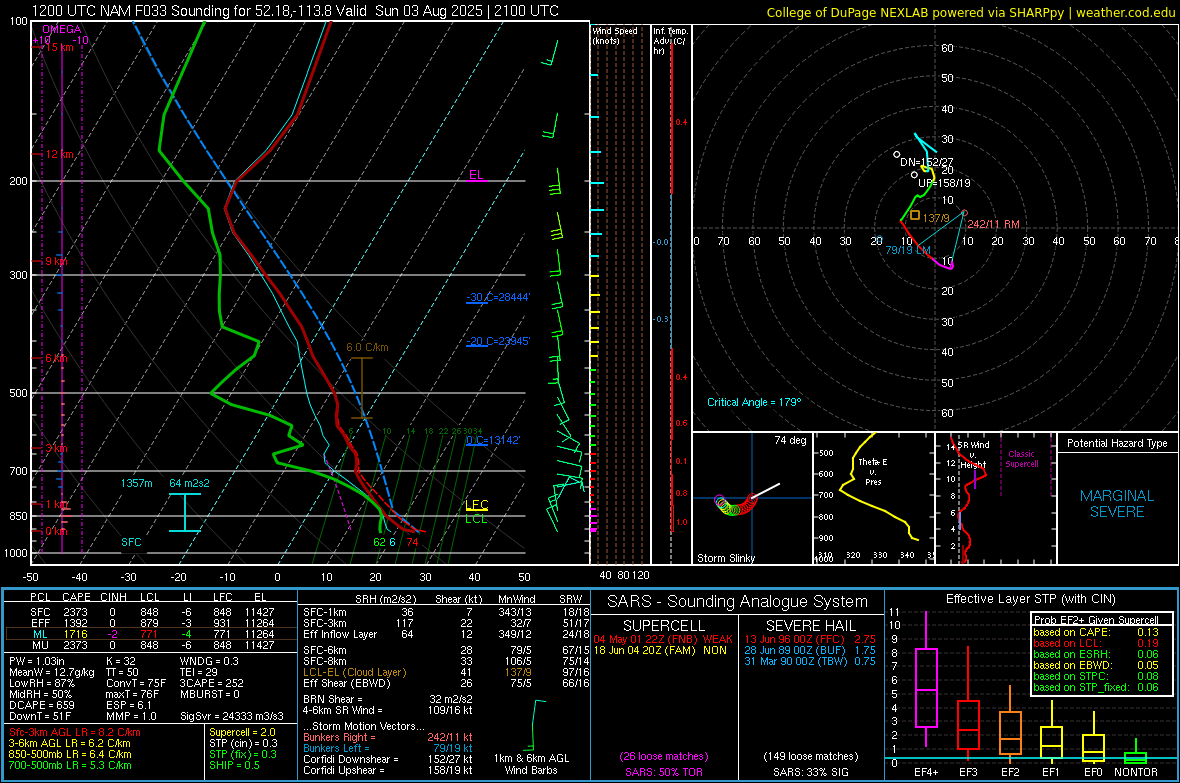Click the 700-500mb LR = 5.3 text
This screenshot has height=783, width=1180.
pos(70,765)
